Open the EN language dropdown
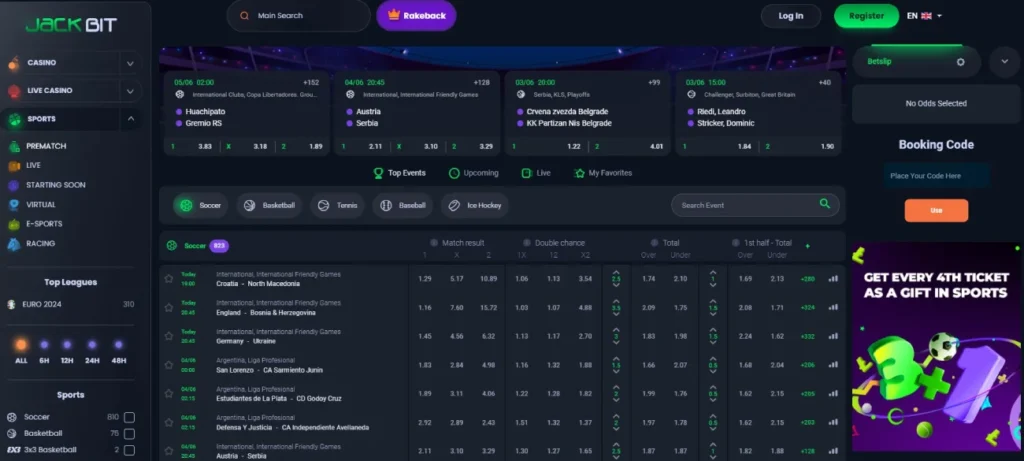 coord(924,16)
